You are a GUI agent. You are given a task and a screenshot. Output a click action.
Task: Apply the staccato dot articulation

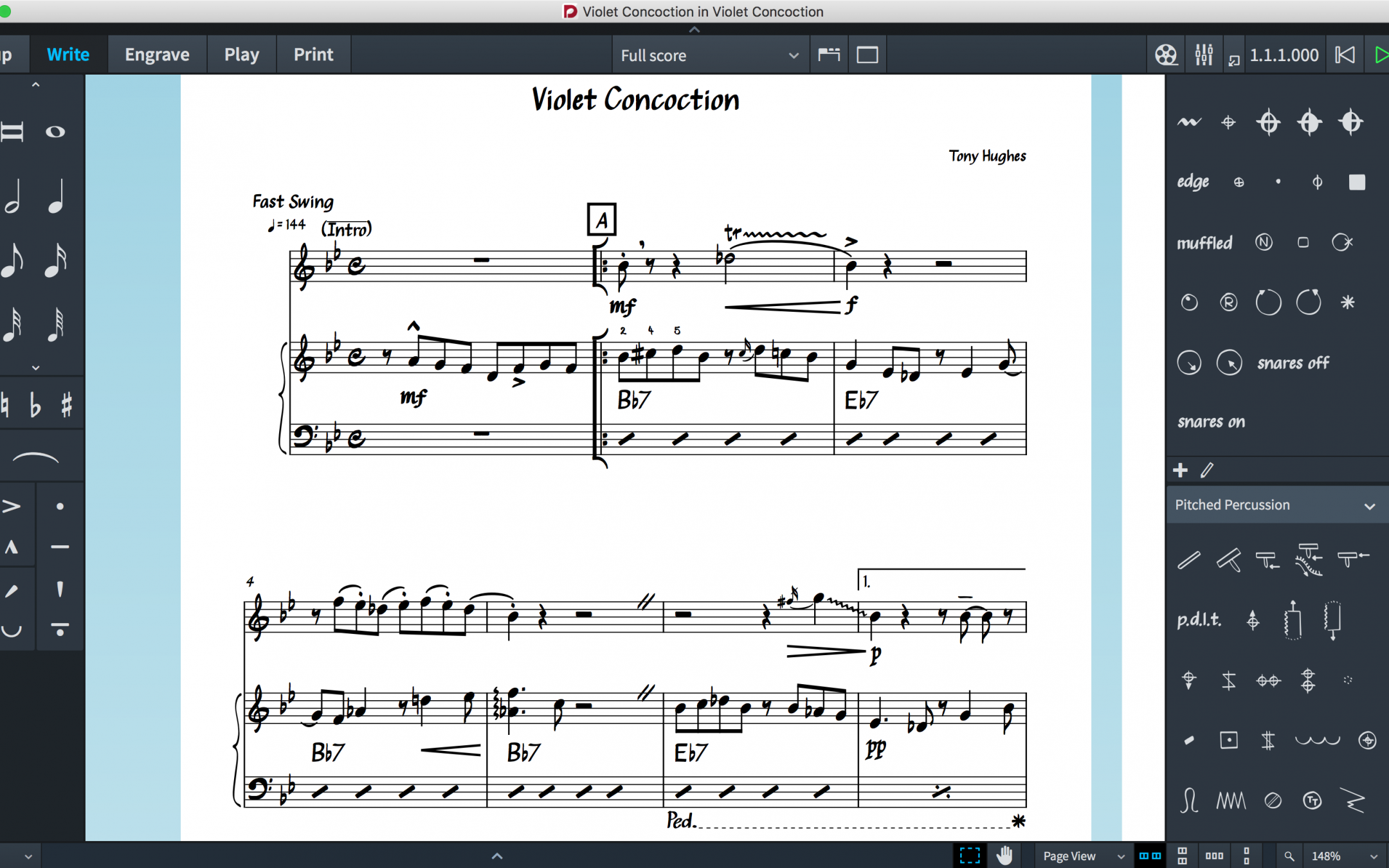(x=60, y=507)
